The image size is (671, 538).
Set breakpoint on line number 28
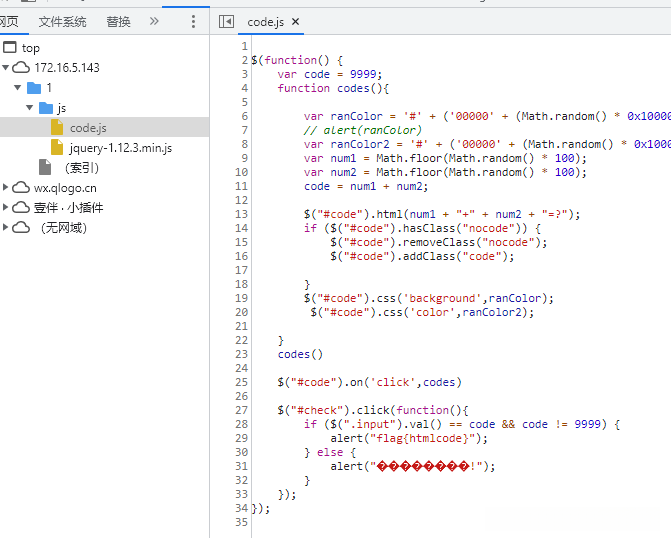pyautogui.click(x=241, y=424)
